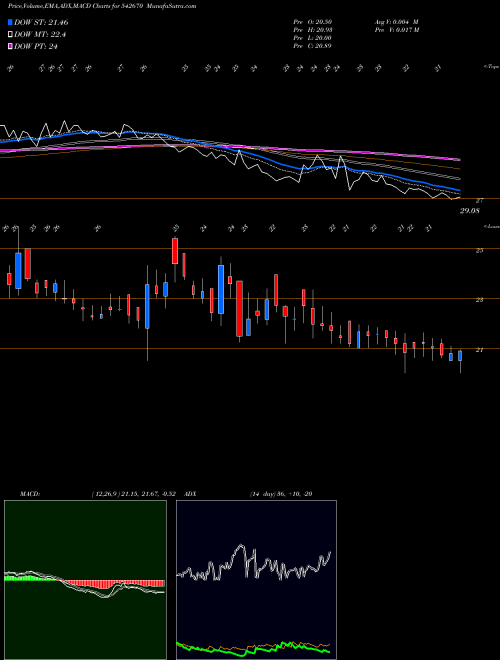Click the 'Pre V: 0.017 M' value
Image resolution: width=500 pixels, height=660 pixels.
tap(396, 30)
